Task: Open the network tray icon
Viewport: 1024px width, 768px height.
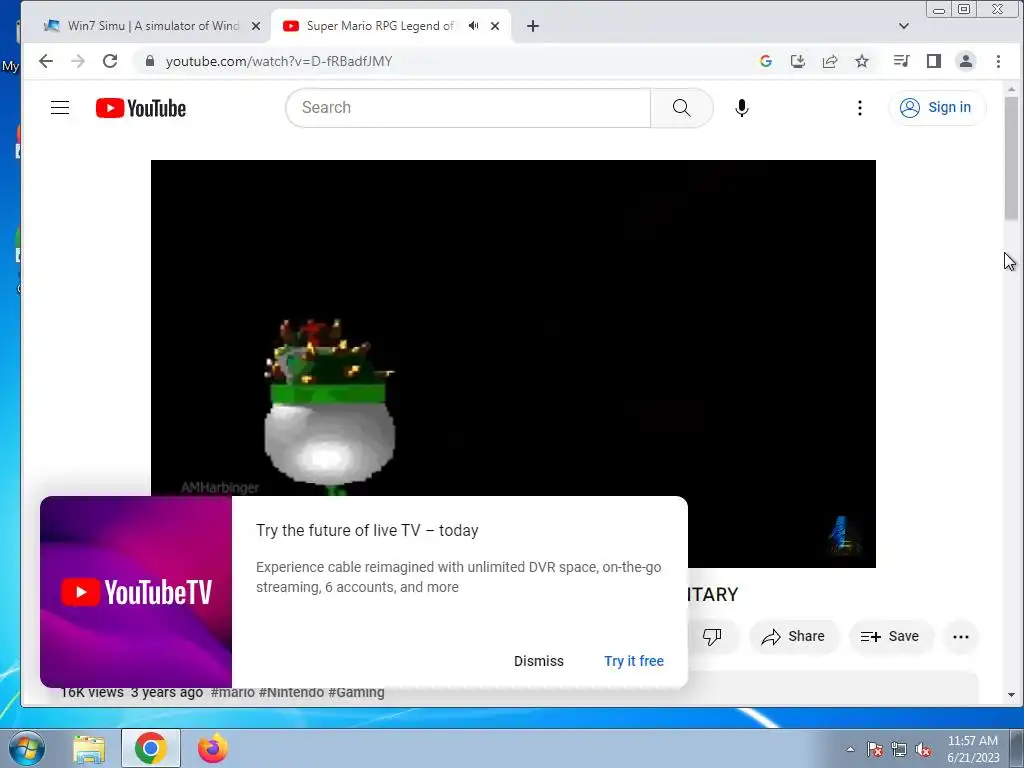Action: pyautogui.click(x=899, y=750)
